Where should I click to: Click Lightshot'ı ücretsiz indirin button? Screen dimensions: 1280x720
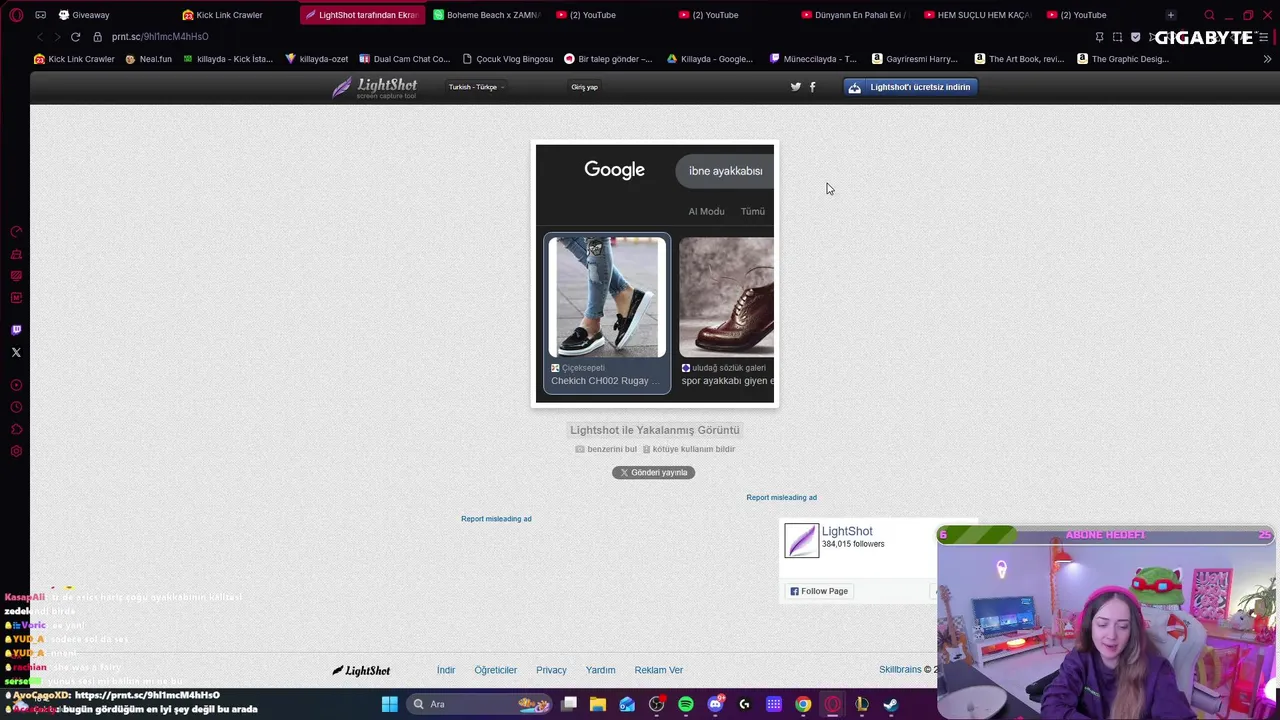click(x=911, y=87)
